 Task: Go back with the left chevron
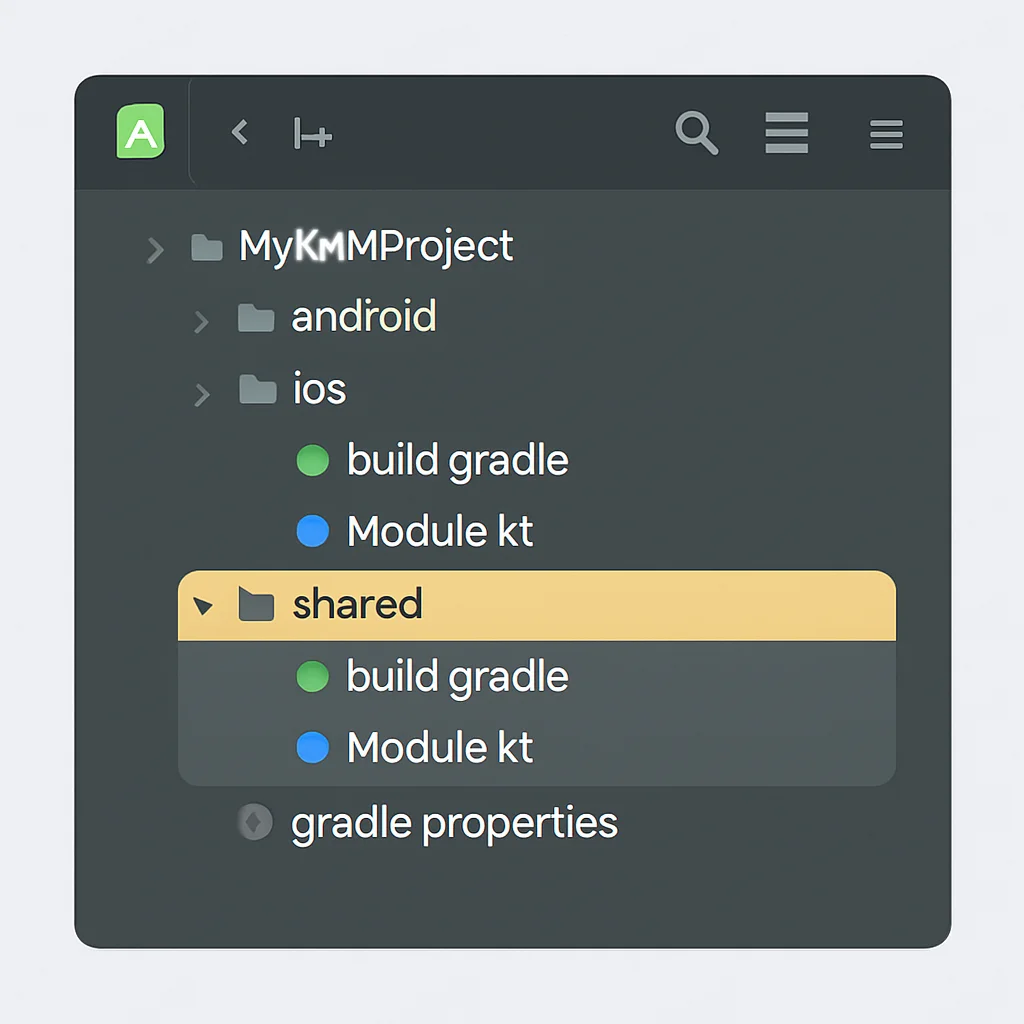tap(240, 132)
